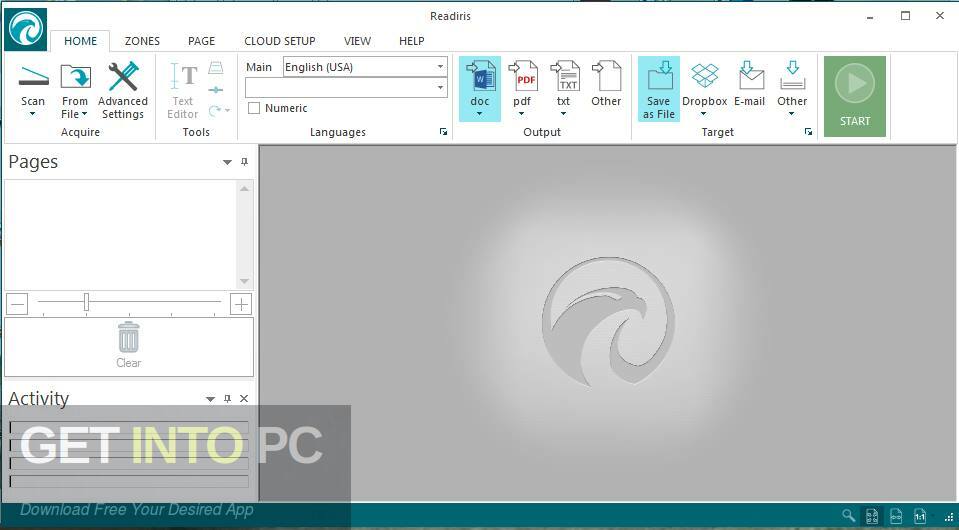Choose Other target icon
The width and height of the screenshot is (959, 530).
click(793, 76)
